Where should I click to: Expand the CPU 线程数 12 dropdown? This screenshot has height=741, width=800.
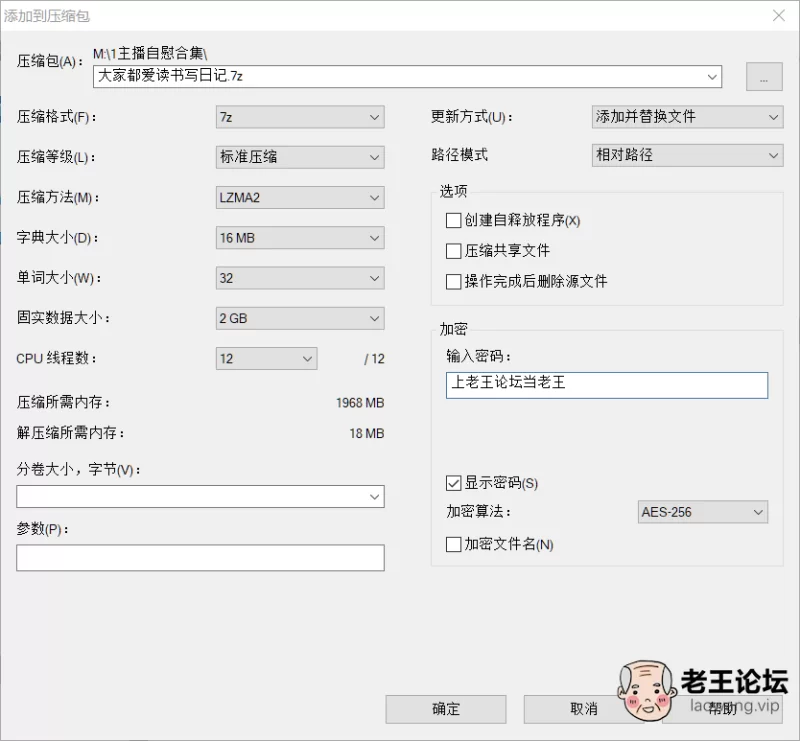[x=266, y=359]
